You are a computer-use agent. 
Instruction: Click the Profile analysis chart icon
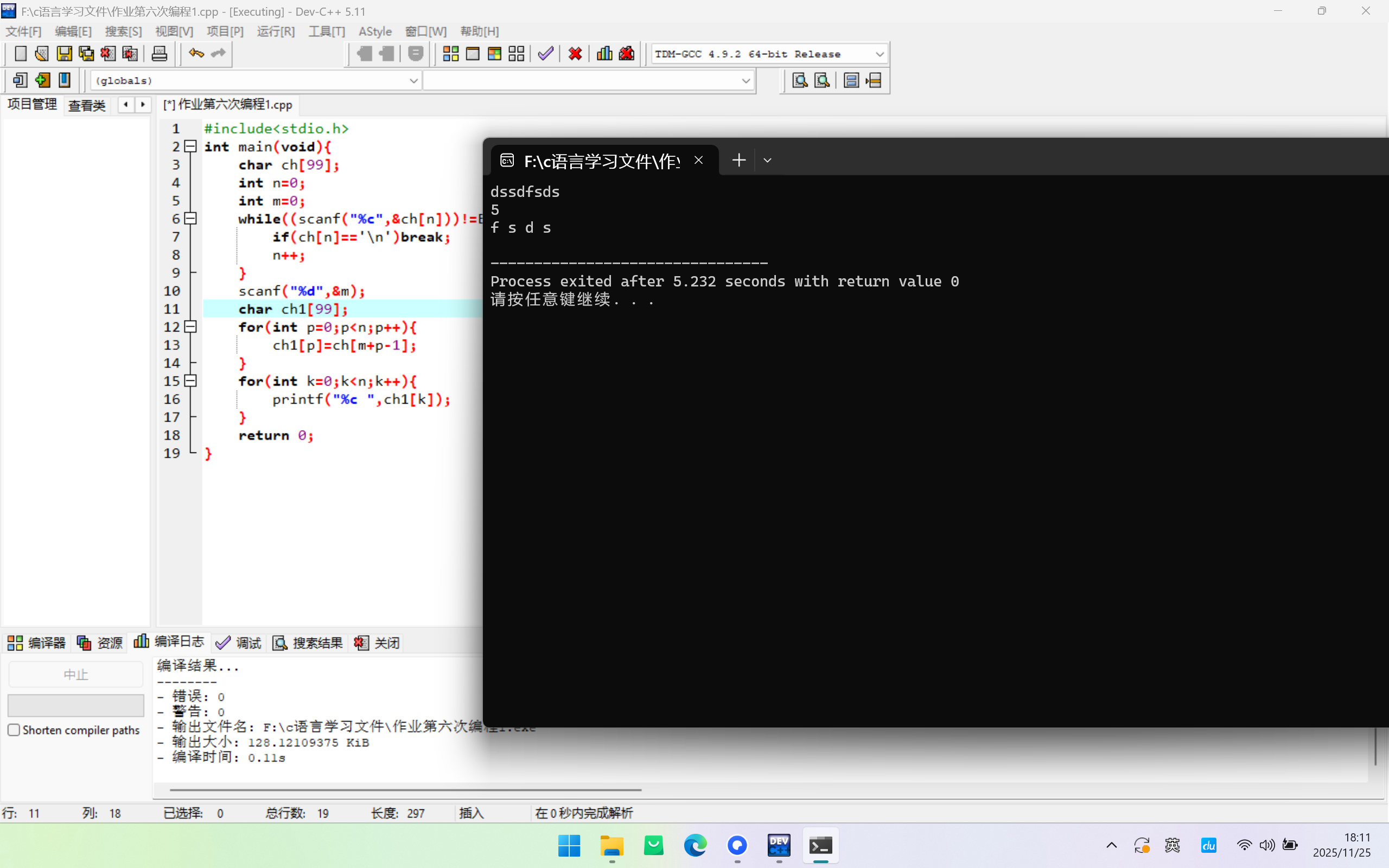(x=604, y=54)
